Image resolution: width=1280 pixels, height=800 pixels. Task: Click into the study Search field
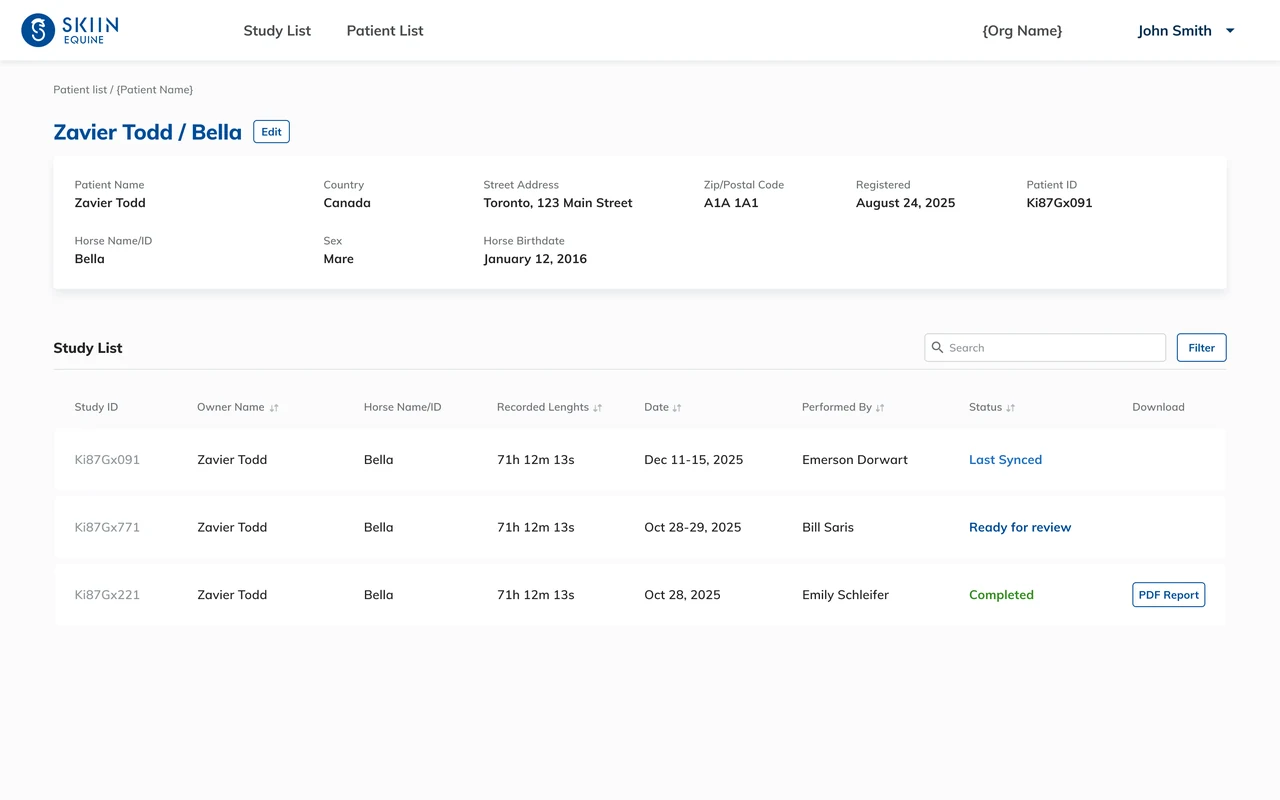pyautogui.click(x=1045, y=348)
